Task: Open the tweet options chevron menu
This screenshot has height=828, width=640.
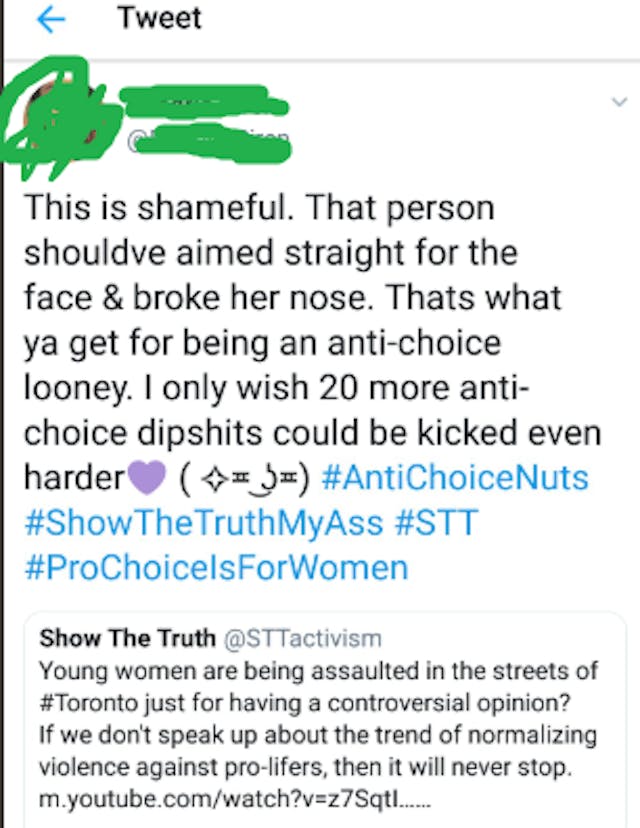Action: click(615, 102)
